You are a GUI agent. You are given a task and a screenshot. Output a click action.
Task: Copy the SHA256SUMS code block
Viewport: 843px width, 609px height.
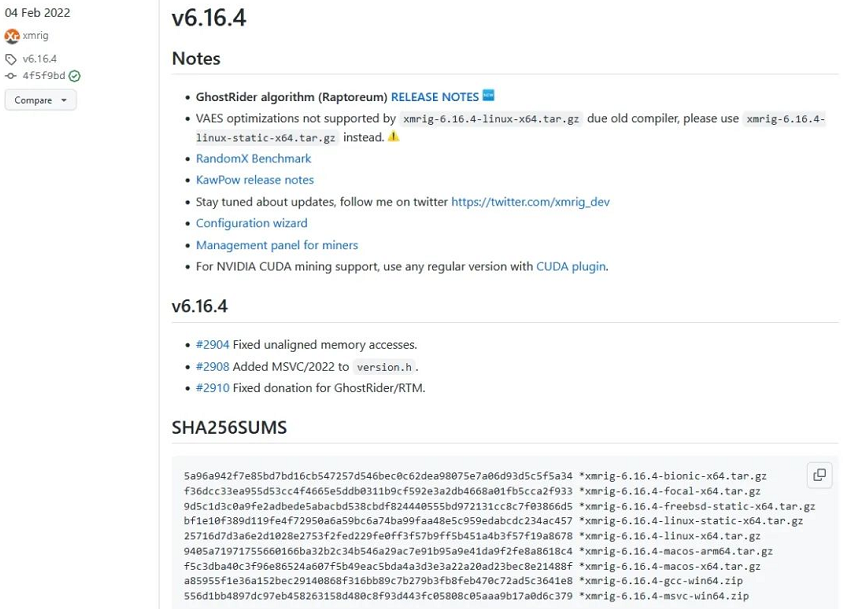pos(819,475)
